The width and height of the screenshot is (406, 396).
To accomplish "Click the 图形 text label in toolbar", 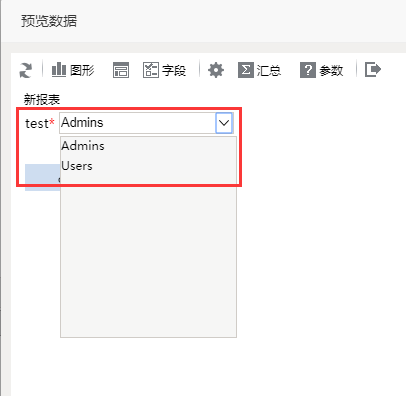I will [82, 70].
